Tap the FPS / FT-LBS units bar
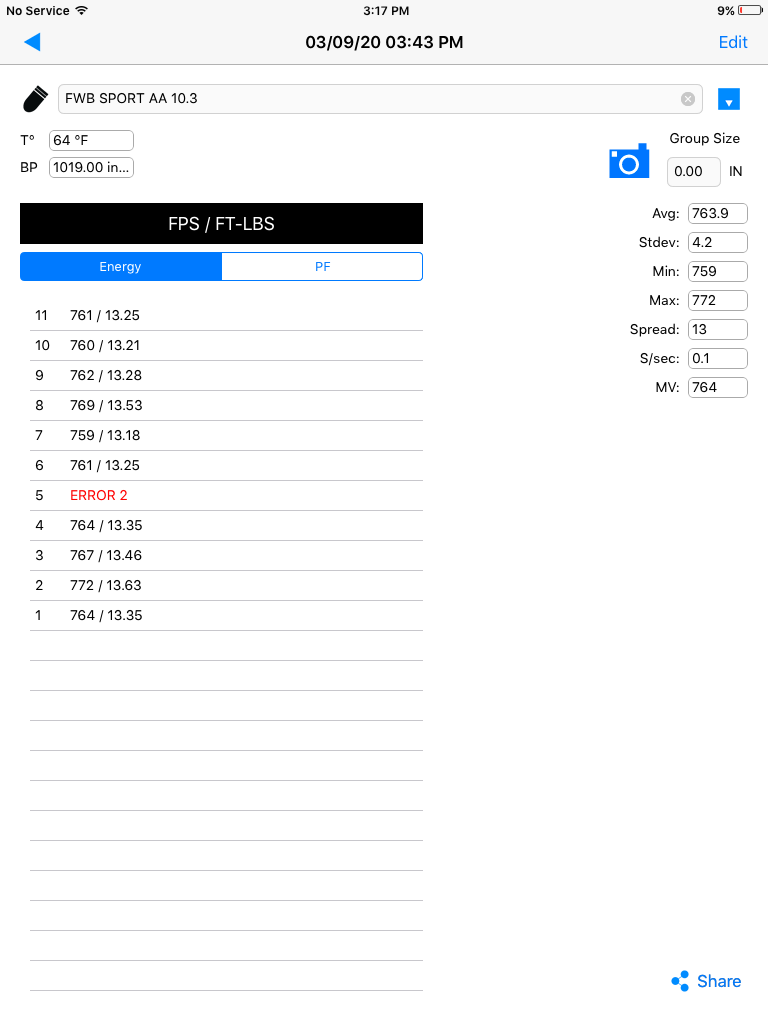Image resolution: width=768 pixels, height=1024 pixels. pos(221,224)
